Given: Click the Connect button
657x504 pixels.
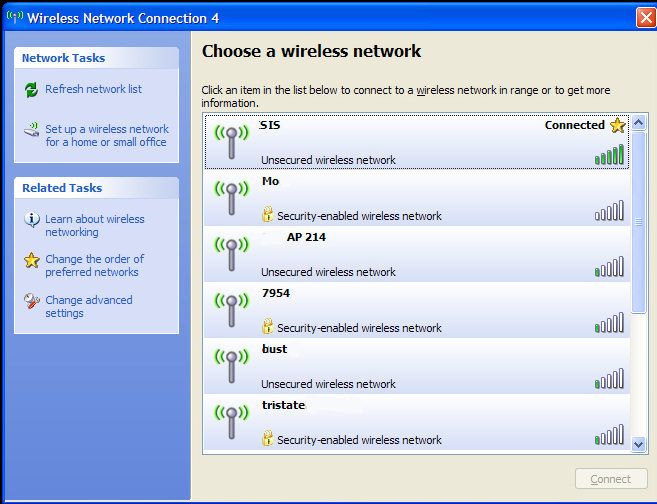Looking at the screenshot, I should click(611, 479).
